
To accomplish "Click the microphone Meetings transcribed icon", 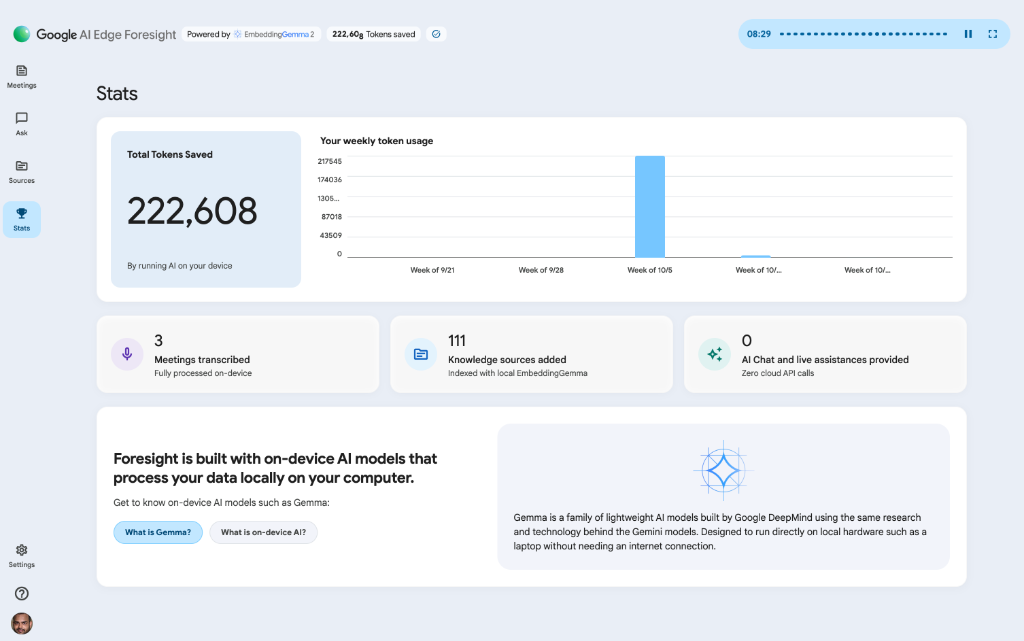I will [127, 354].
